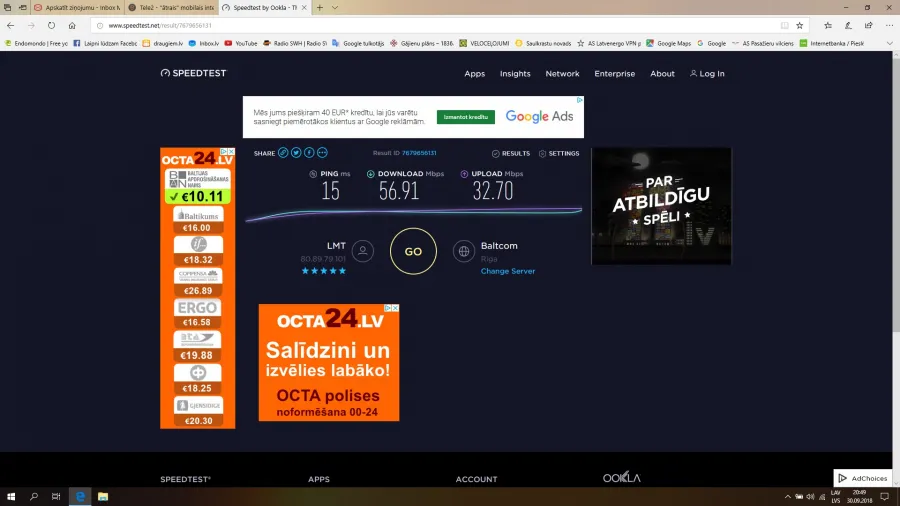Click the LMT provider user icon
Viewport: 900px width, 506px height.
(x=363, y=251)
